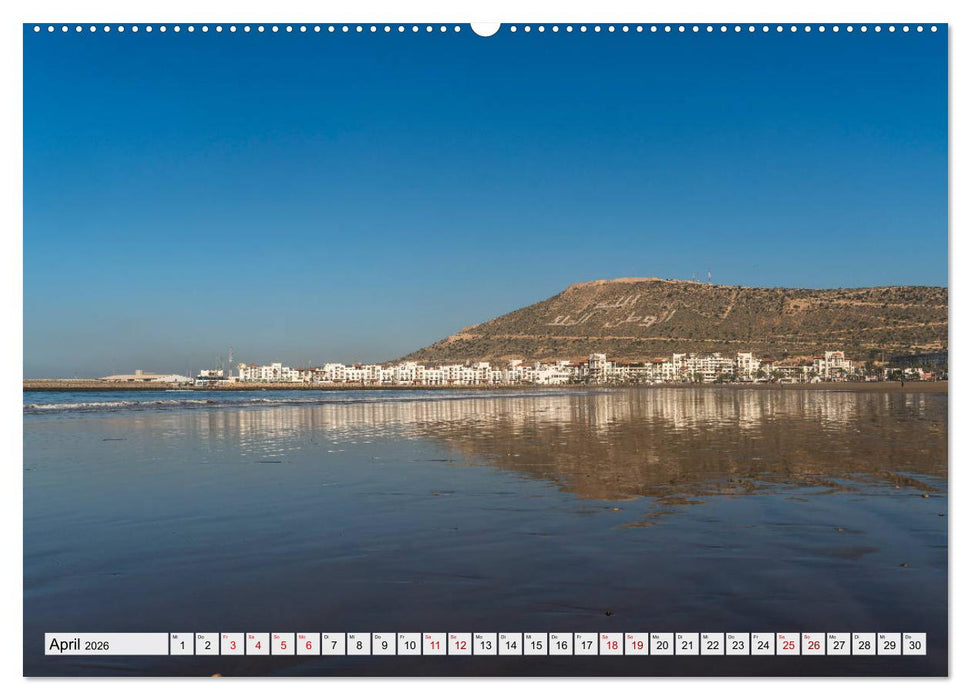The image size is (971, 700).
Task: Select date 24 in the calendar row
Action: coord(762,644)
